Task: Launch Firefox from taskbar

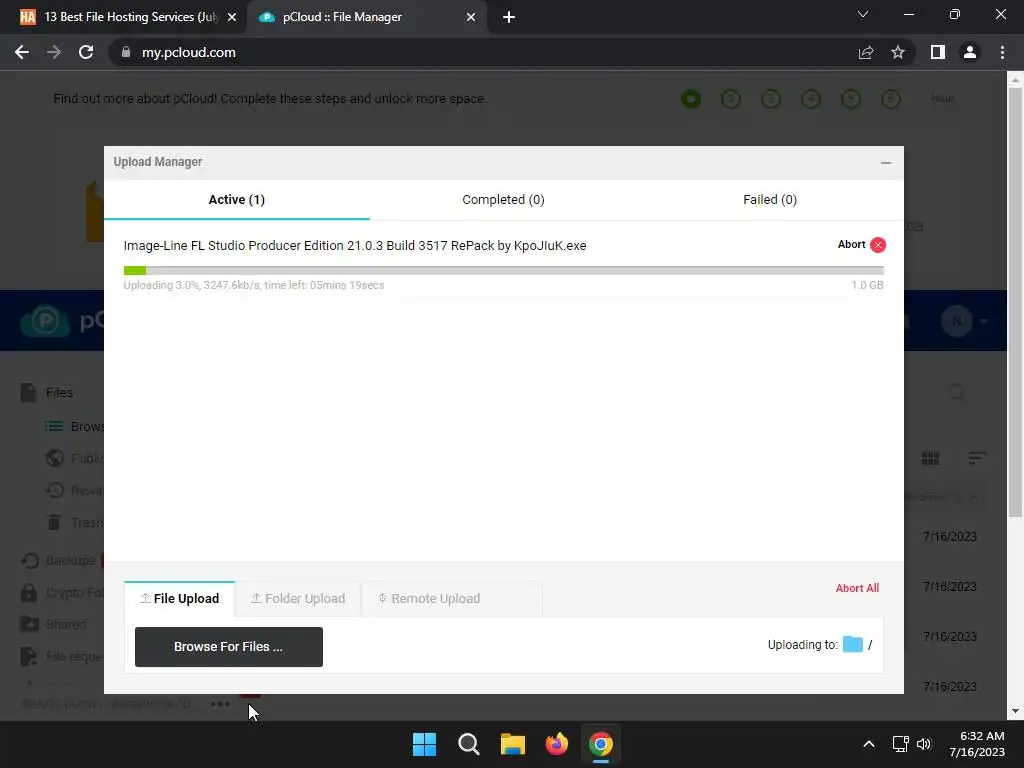Action: point(556,744)
